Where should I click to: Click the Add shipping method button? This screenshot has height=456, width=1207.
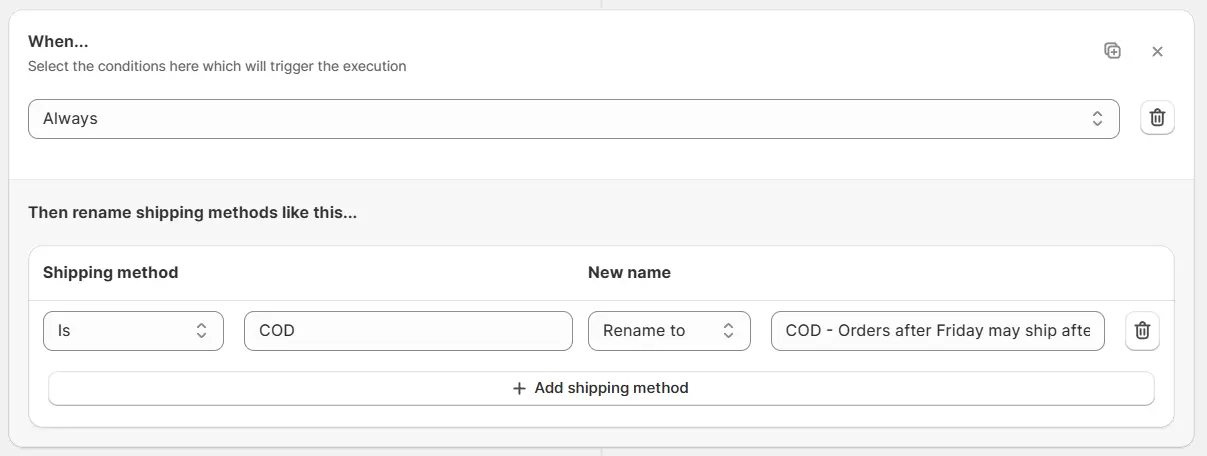[601, 388]
